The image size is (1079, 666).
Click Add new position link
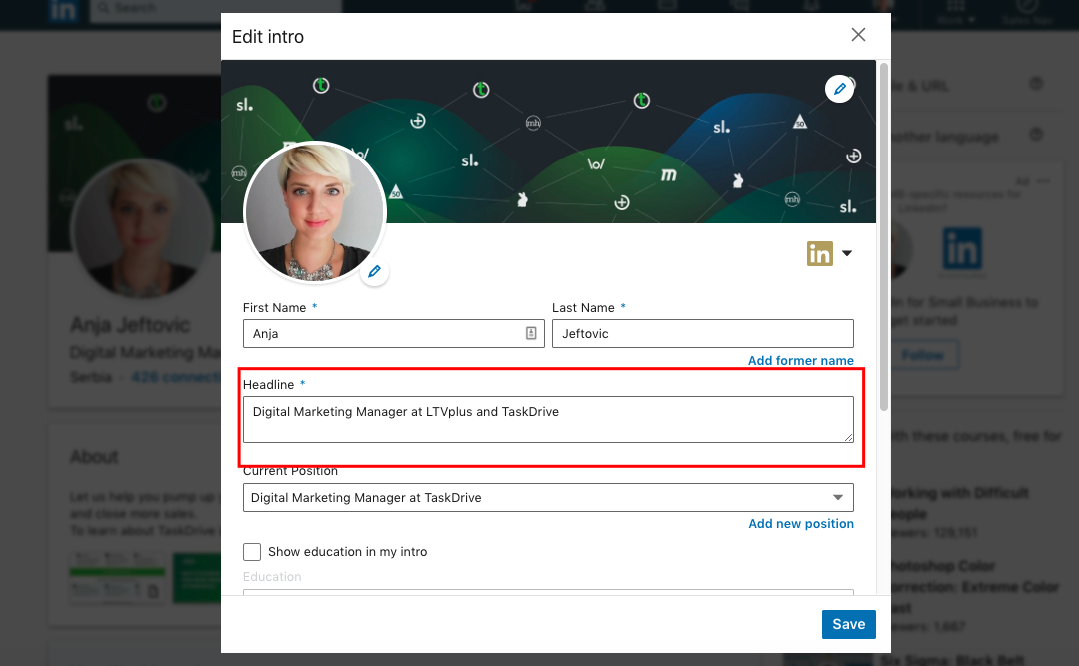point(801,524)
